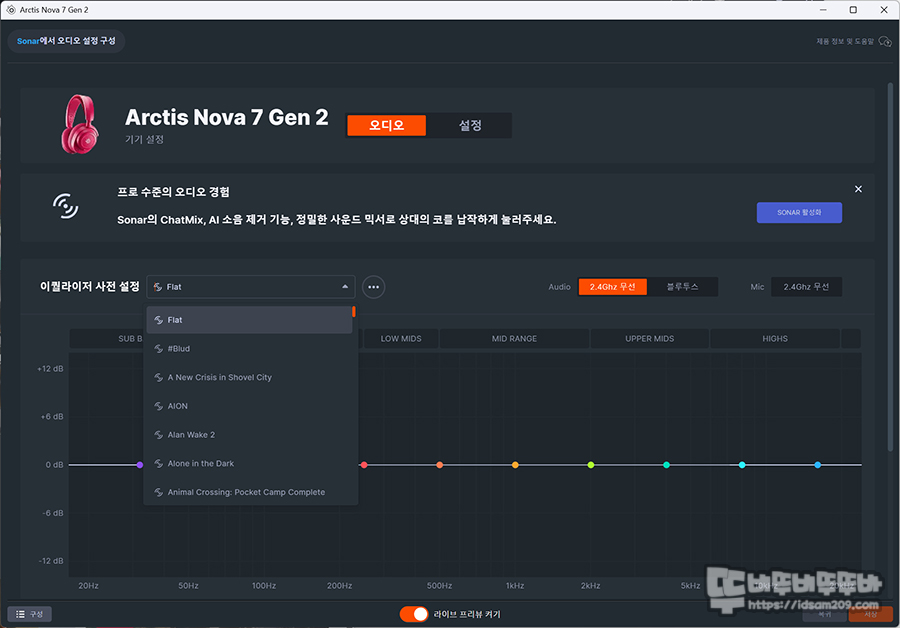Click the Mic 2.4Ghz 무선 option
This screenshot has height=628, width=900.
click(806, 287)
